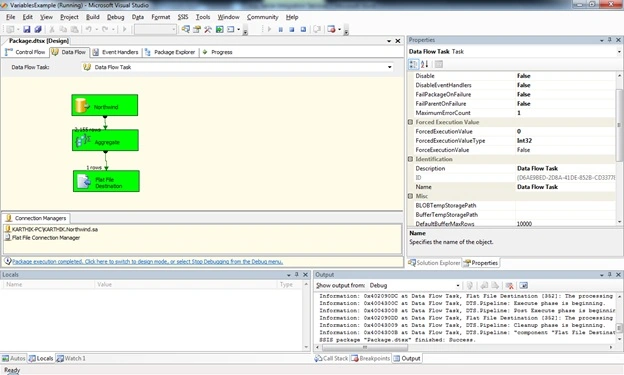The height and width of the screenshot is (375, 624).
Task: Click Property Pages icon in Properties
Action: (439, 64)
